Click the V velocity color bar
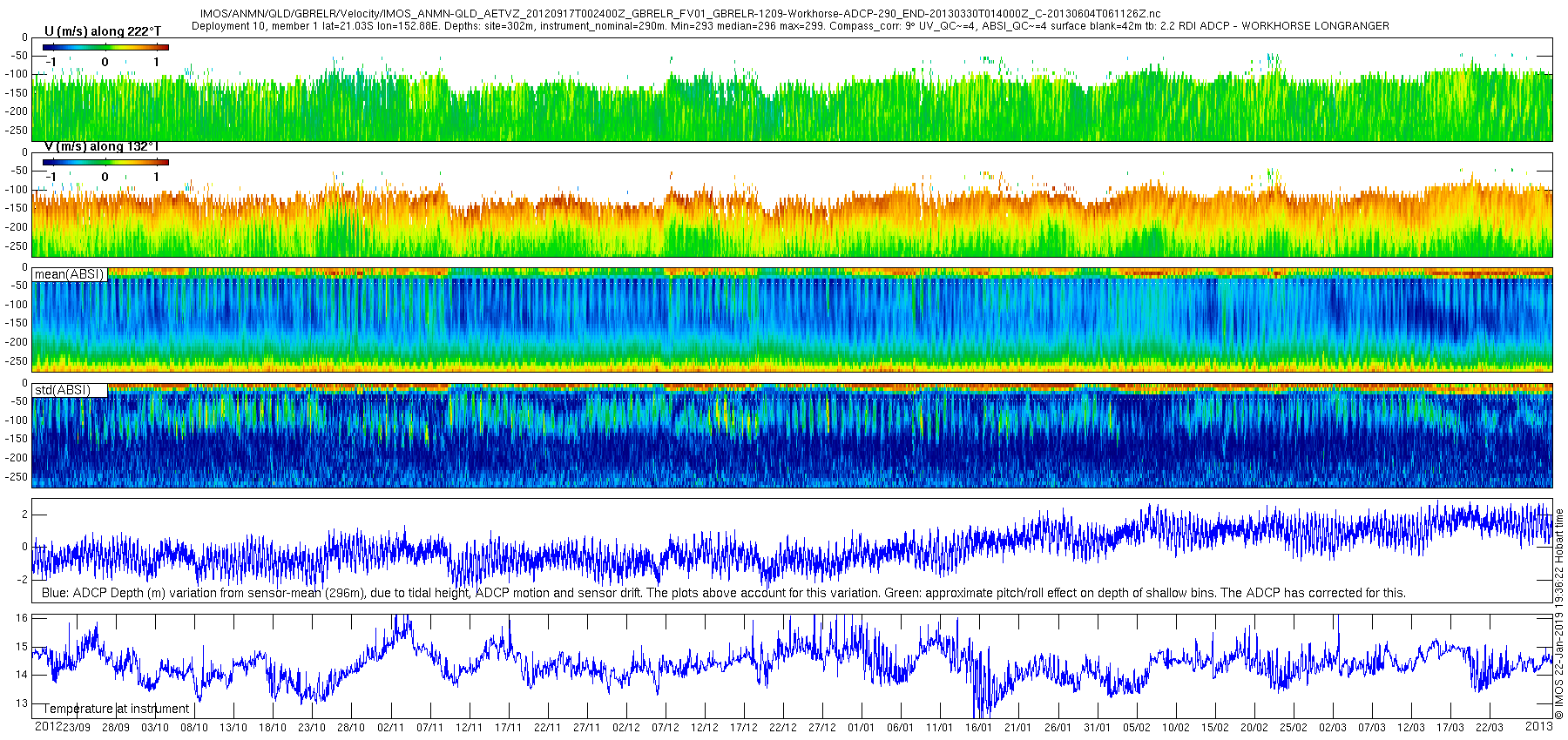The height and width of the screenshot is (740, 1568). point(105,162)
